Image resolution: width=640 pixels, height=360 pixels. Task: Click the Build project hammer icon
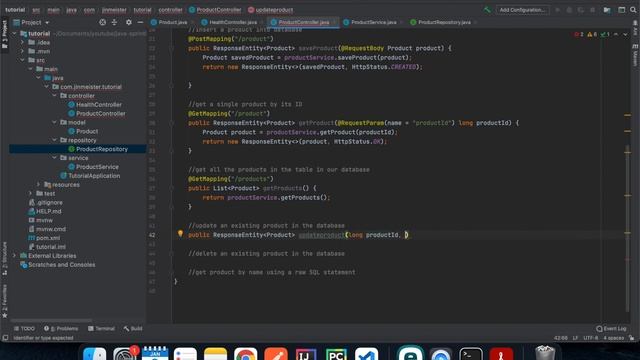(487, 10)
